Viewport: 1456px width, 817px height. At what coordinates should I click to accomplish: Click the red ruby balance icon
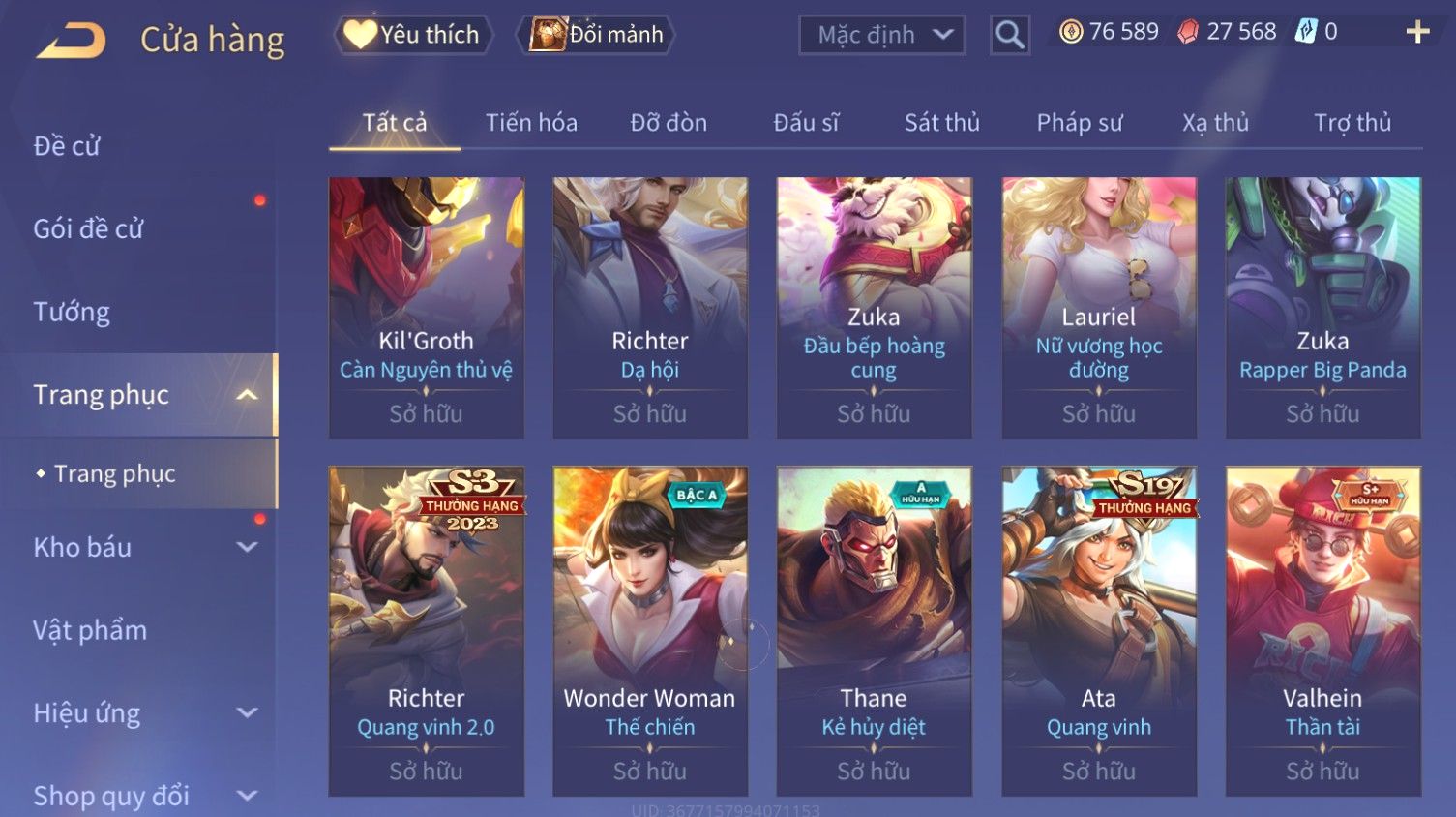pyautogui.click(x=1188, y=32)
